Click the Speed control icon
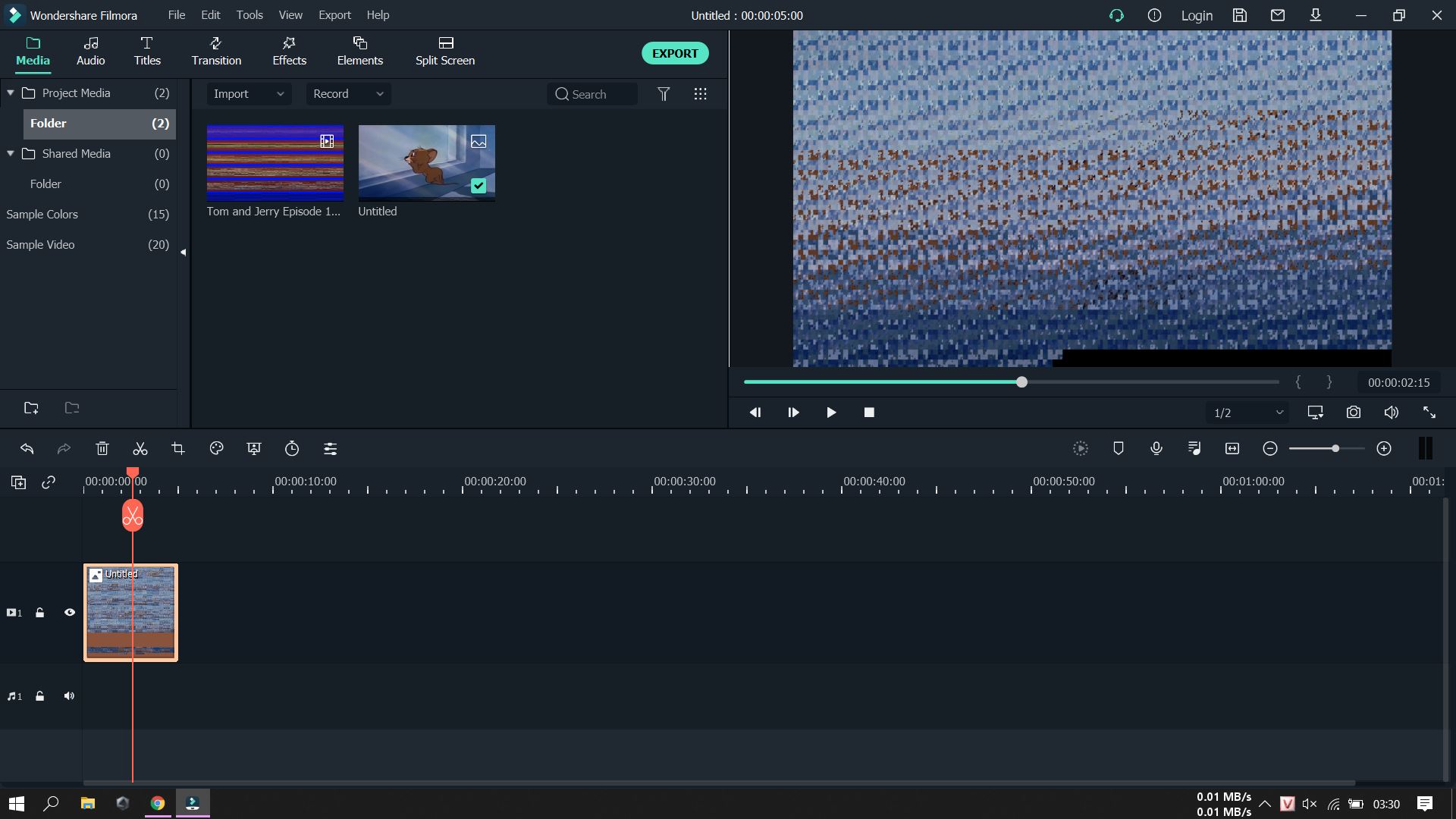The width and height of the screenshot is (1456, 819). pos(292,448)
